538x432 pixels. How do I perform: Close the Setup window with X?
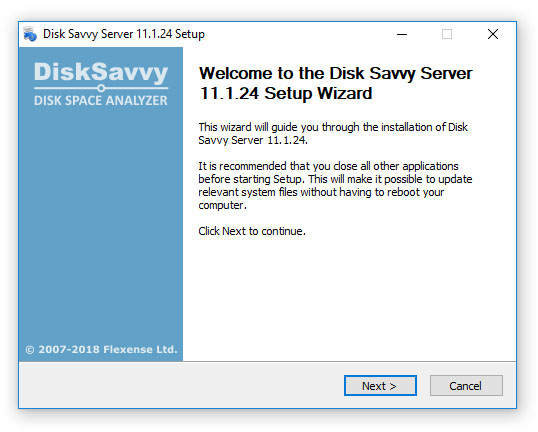click(x=493, y=34)
